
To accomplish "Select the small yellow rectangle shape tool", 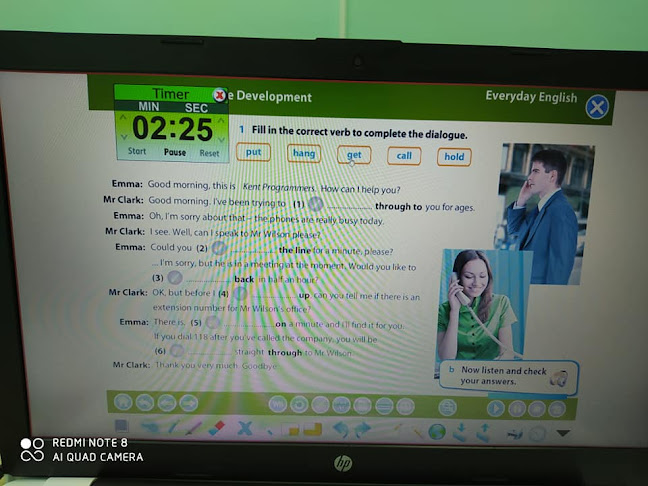I will pyautogui.click(x=291, y=430).
